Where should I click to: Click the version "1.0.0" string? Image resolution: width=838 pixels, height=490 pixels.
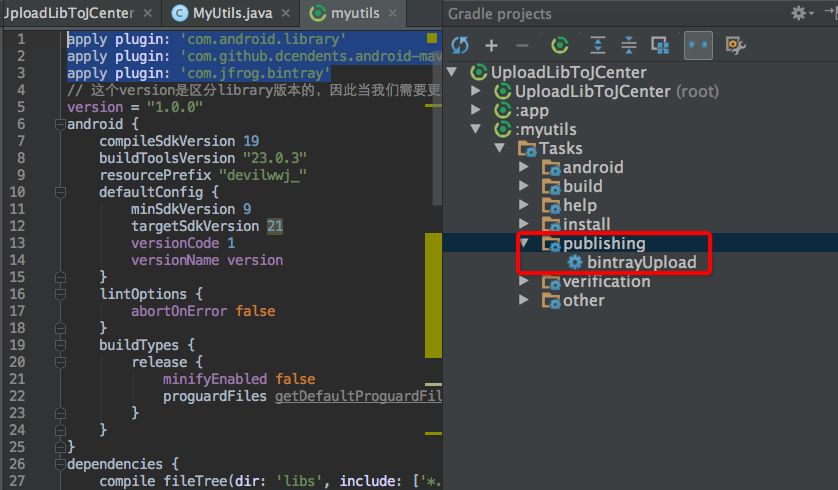point(175,107)
